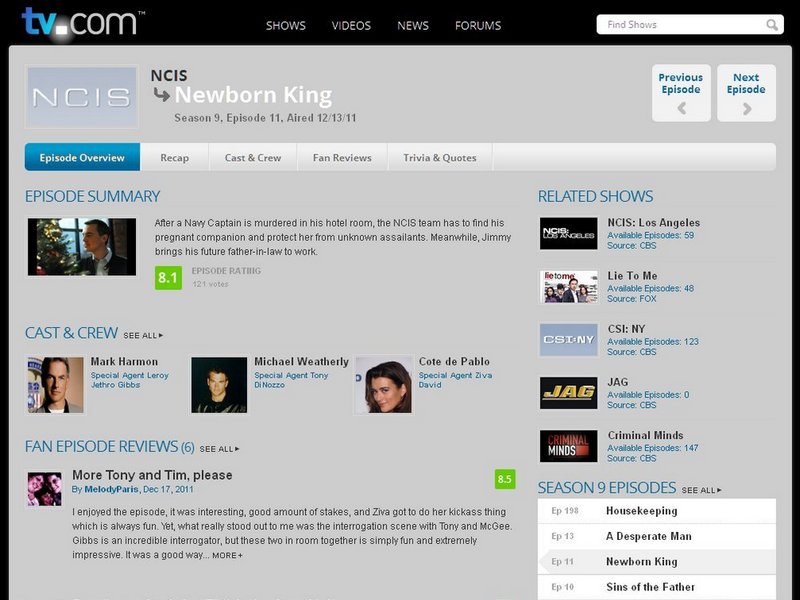Open FORUMS in the top navigation
The height and width of the screenshot is (600, 800).
coord(478,26)
